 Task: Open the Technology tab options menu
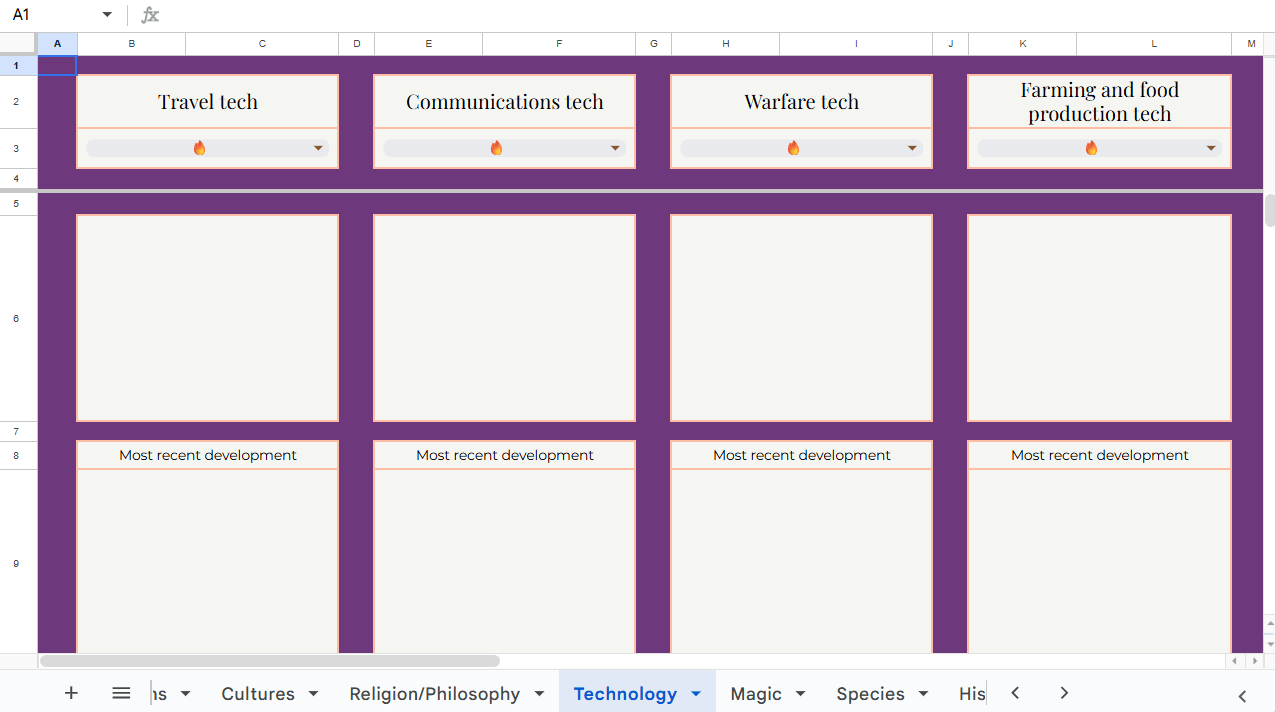(x=696, y=692)
